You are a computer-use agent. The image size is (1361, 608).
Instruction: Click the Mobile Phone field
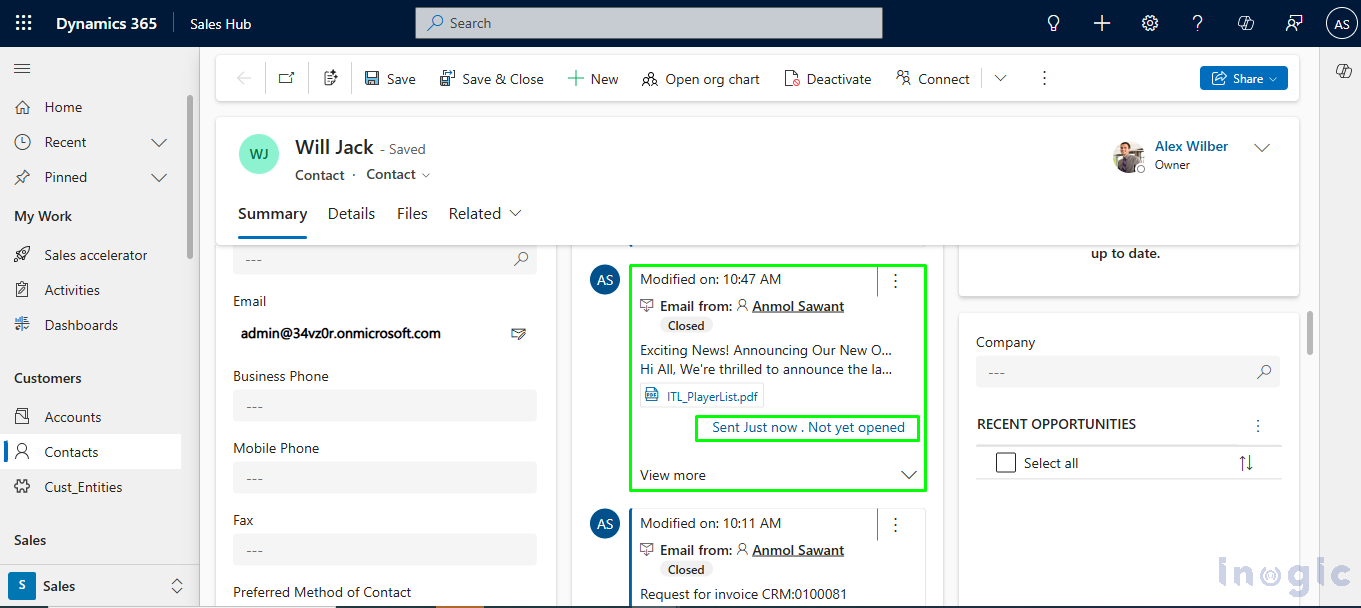coord(385,478)
